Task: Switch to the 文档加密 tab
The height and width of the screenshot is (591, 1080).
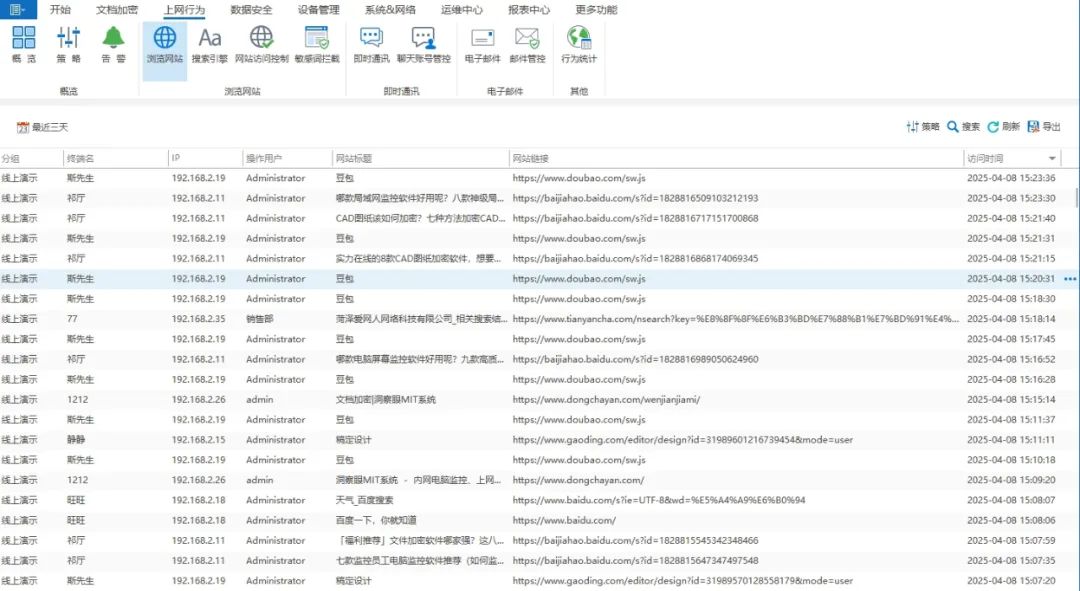Action: click(116, 10)
